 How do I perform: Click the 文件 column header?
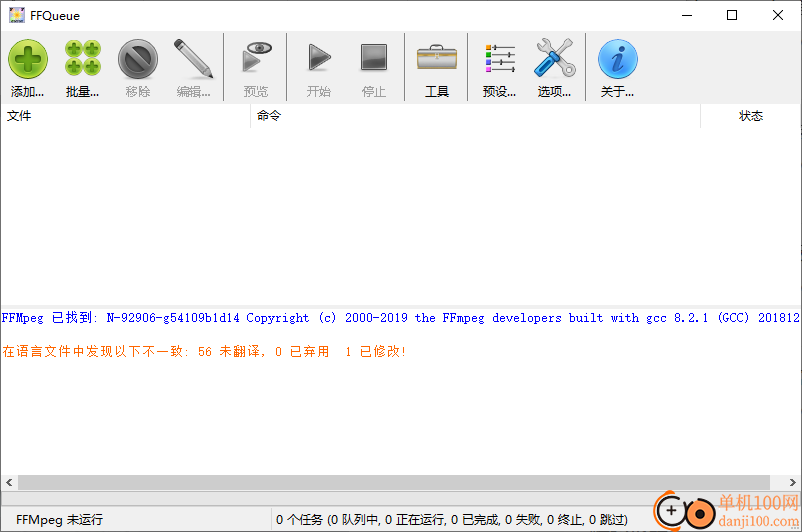(125, 116)
